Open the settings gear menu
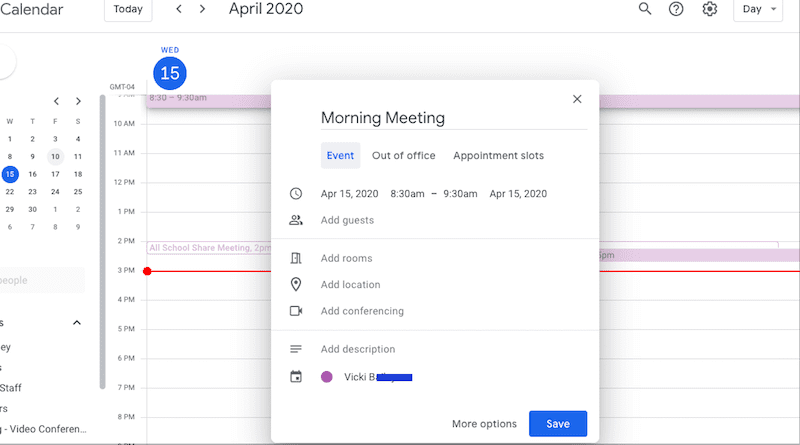This screenshot has width=800, height=445. point(709,9)
